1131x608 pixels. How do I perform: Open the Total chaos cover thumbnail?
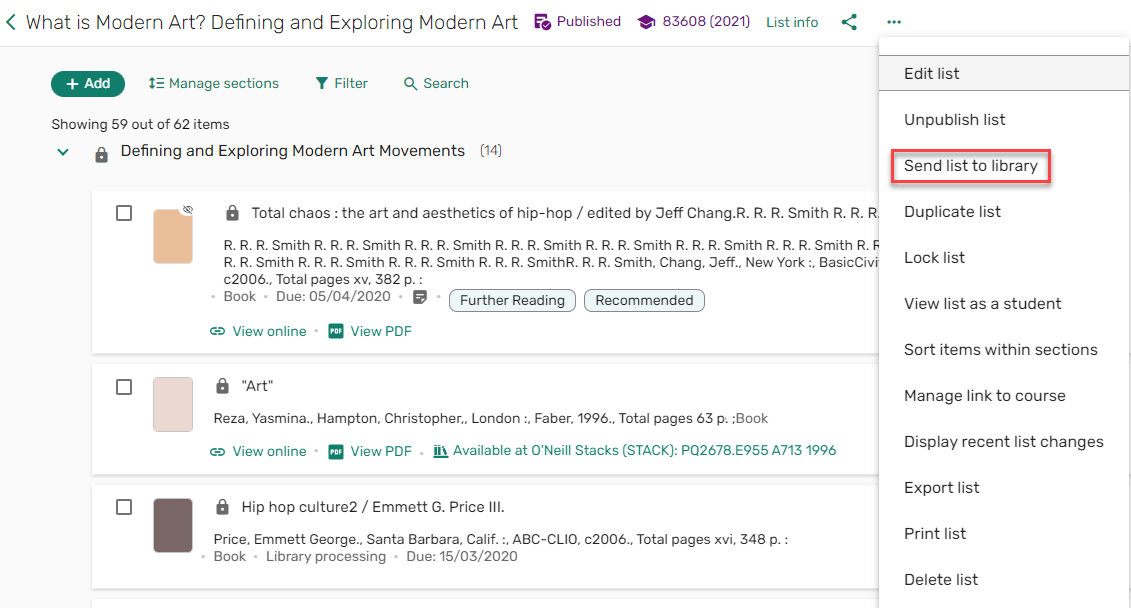point(173,237)
